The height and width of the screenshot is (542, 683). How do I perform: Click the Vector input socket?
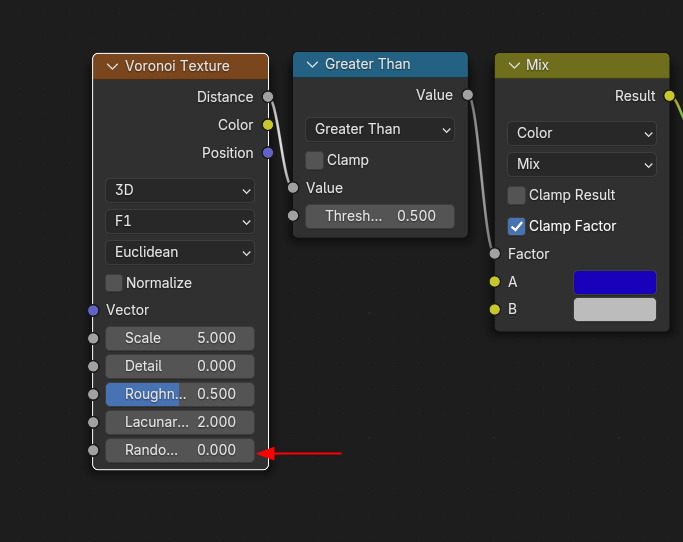tap(93, 310)
